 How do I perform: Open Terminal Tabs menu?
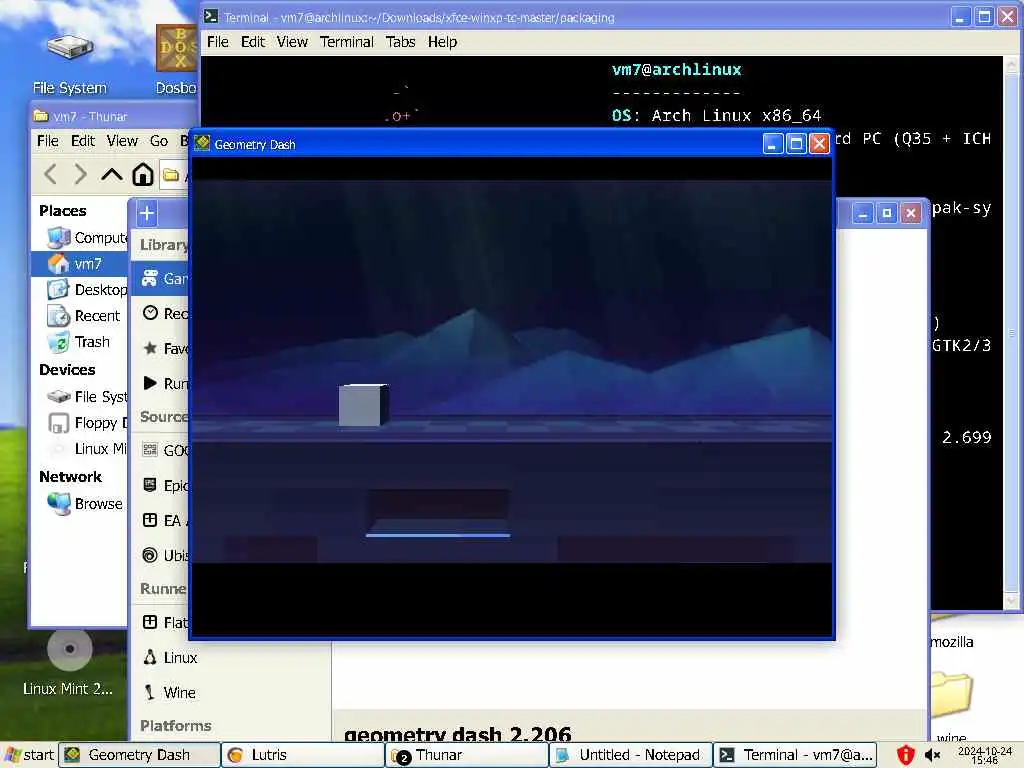click(400, 42)
